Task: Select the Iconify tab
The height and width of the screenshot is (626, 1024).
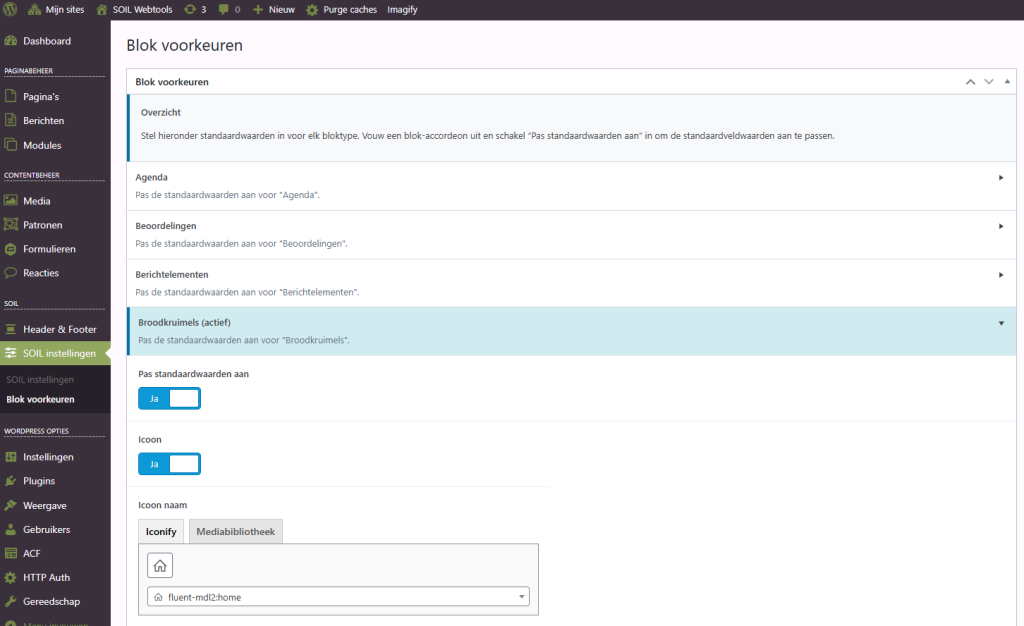Action: tap(161, 532)
